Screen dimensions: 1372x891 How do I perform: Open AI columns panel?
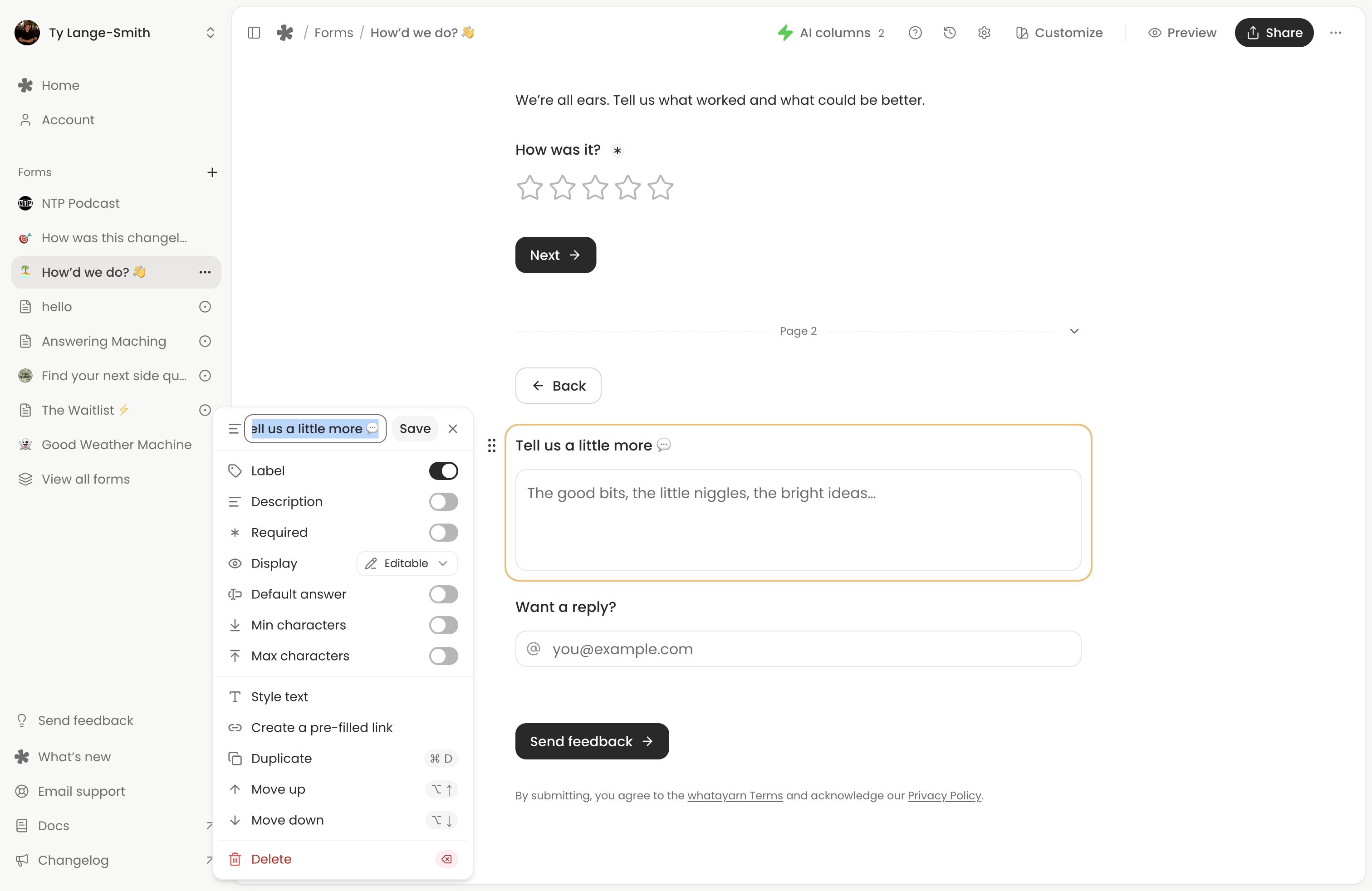point(831,33)
